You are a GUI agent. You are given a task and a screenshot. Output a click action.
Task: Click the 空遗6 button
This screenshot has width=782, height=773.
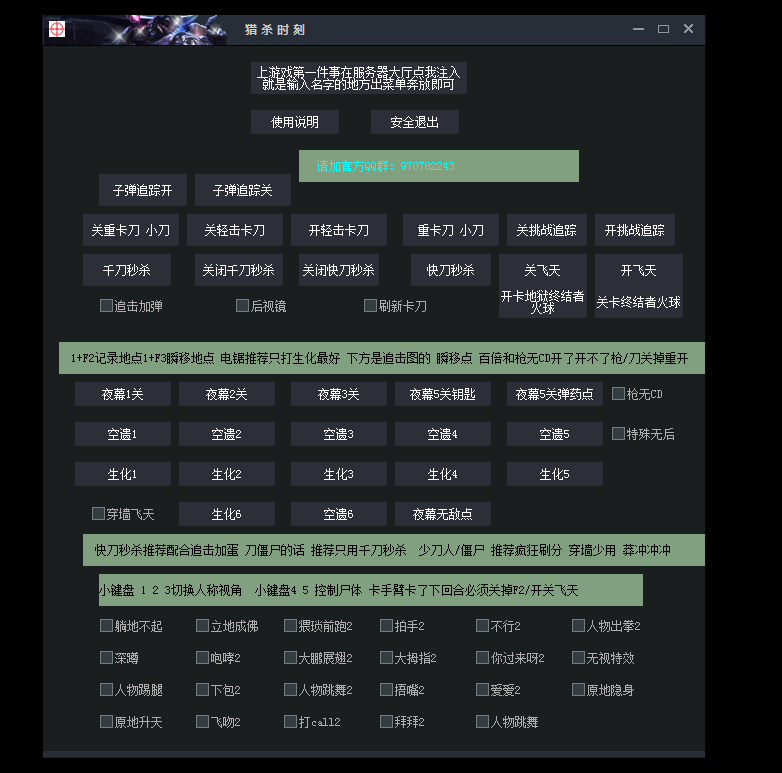coord(339,514)
